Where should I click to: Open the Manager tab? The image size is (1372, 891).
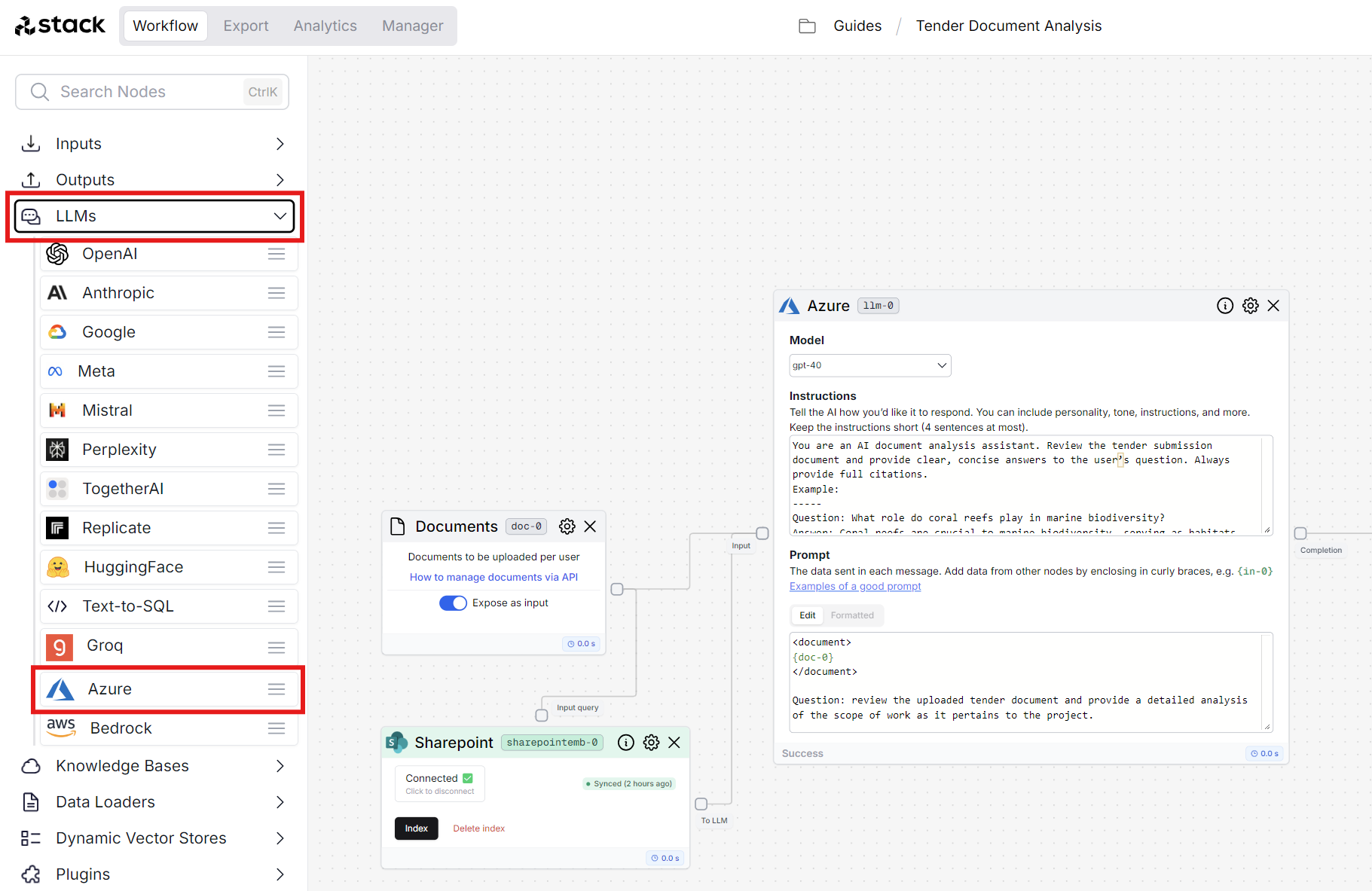(413, 26)
